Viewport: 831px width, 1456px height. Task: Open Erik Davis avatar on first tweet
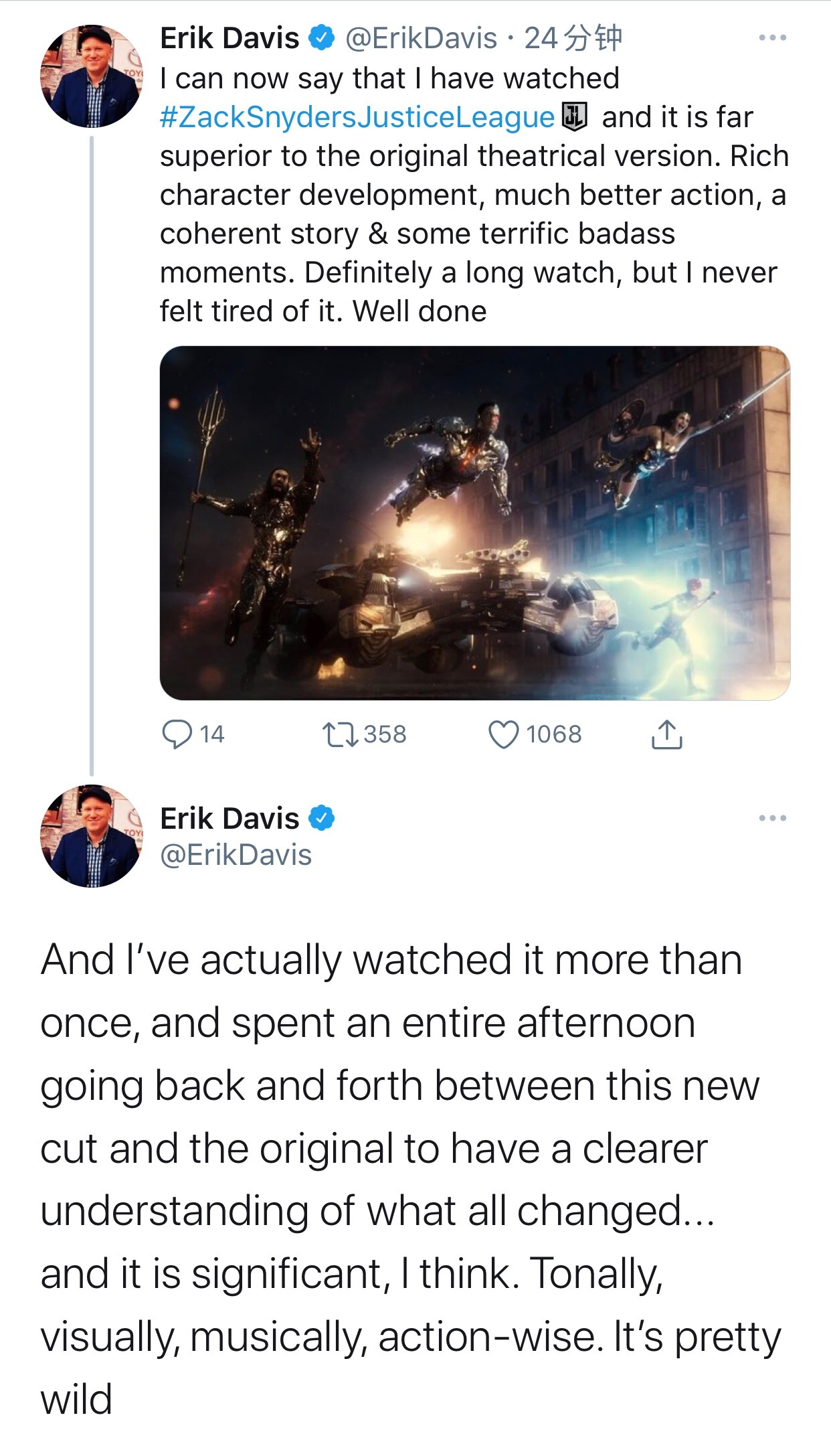tap(92, 76)
